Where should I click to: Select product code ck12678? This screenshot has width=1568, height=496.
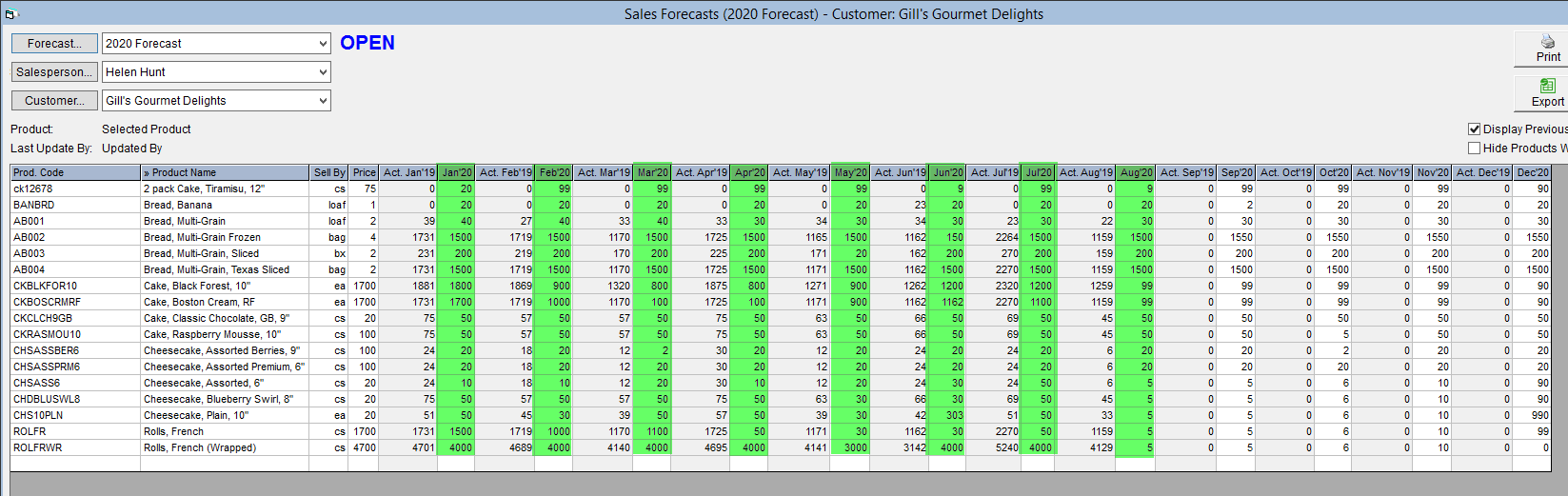pos(75,188)
